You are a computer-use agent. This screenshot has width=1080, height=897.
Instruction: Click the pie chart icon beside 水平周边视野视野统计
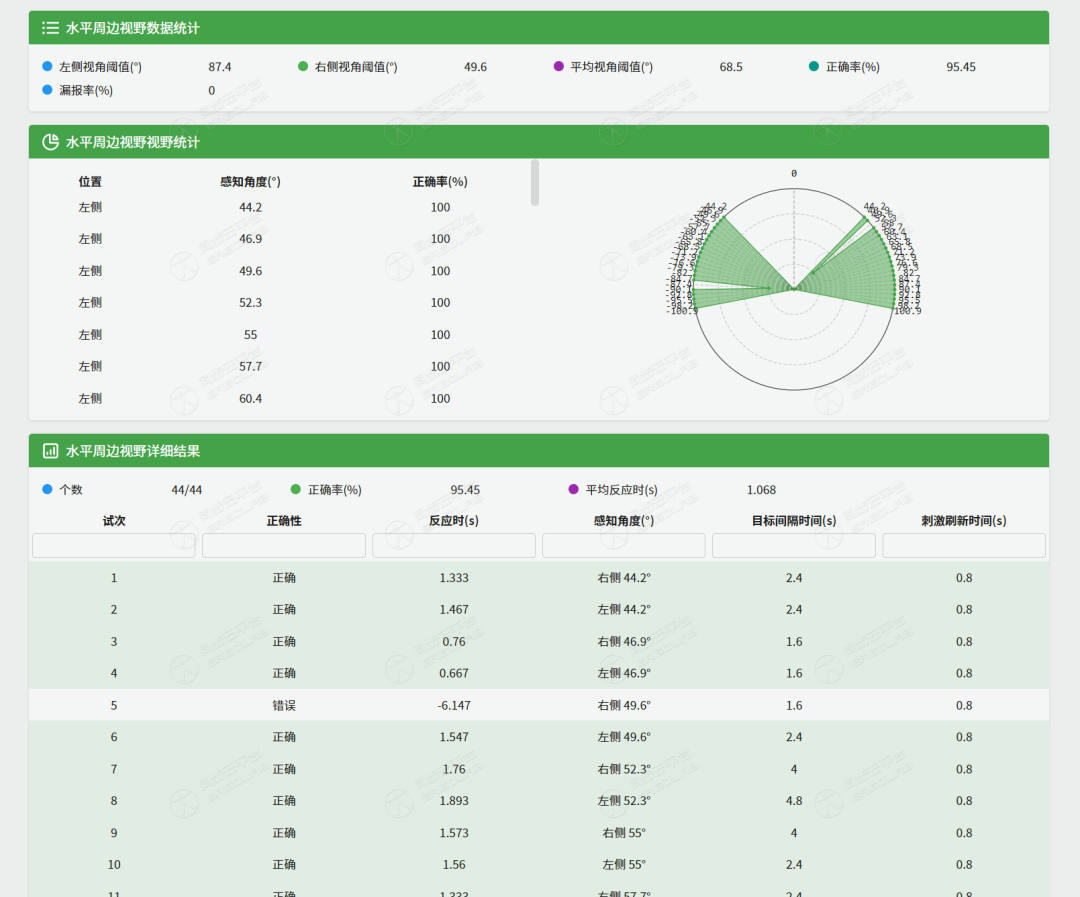tap(50, 142)
